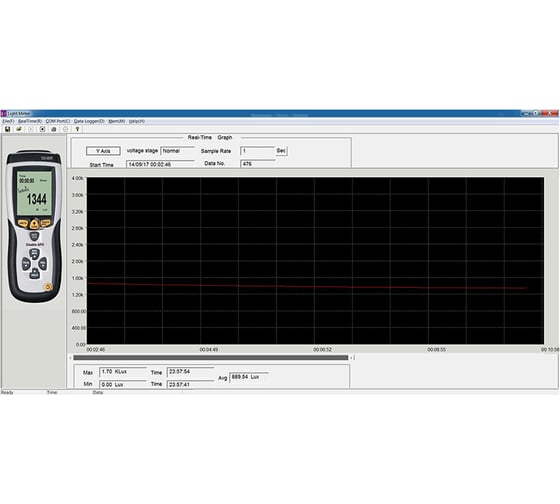
Task: Click the play/start recording toolbar icon
Action: pos(31,129)
